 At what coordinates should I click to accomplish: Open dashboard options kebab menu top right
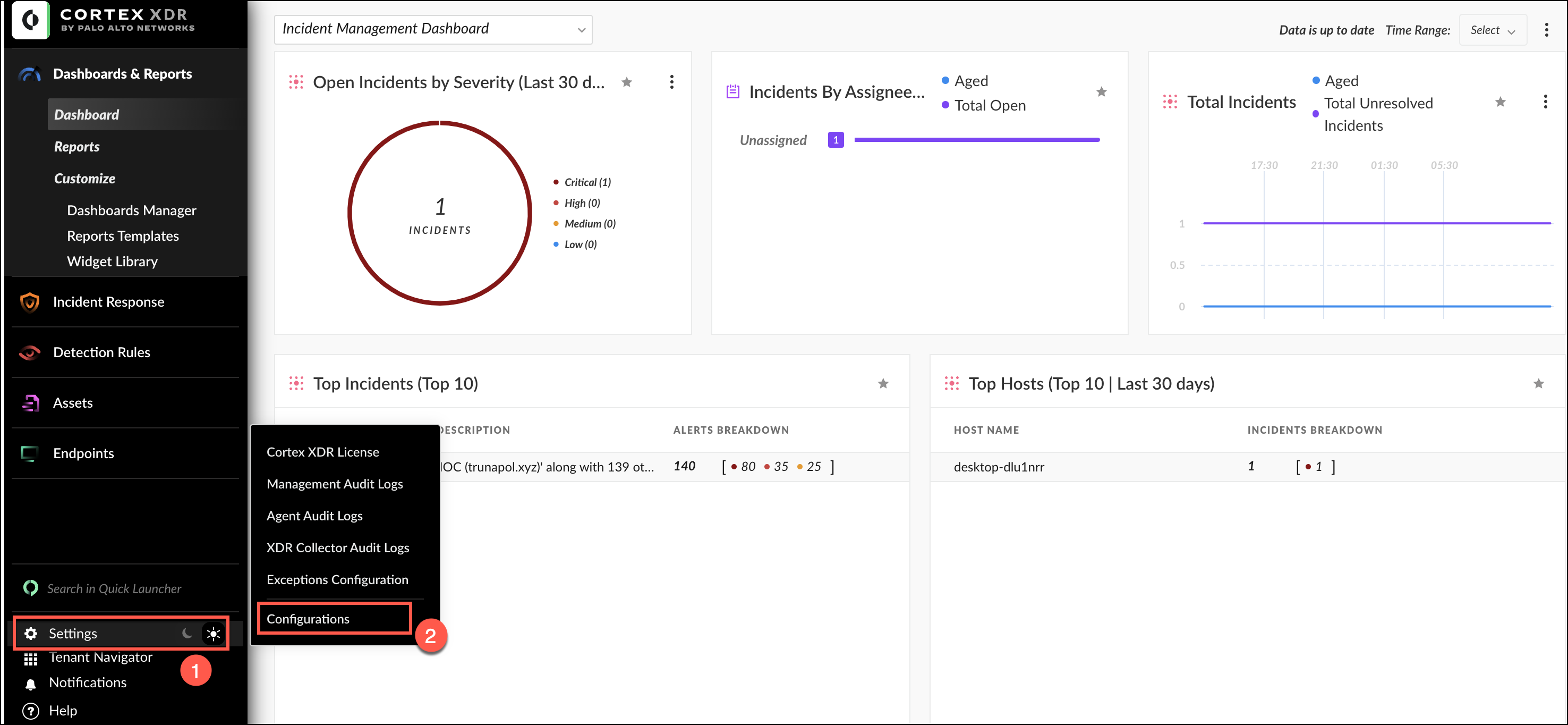point(1546,30)
